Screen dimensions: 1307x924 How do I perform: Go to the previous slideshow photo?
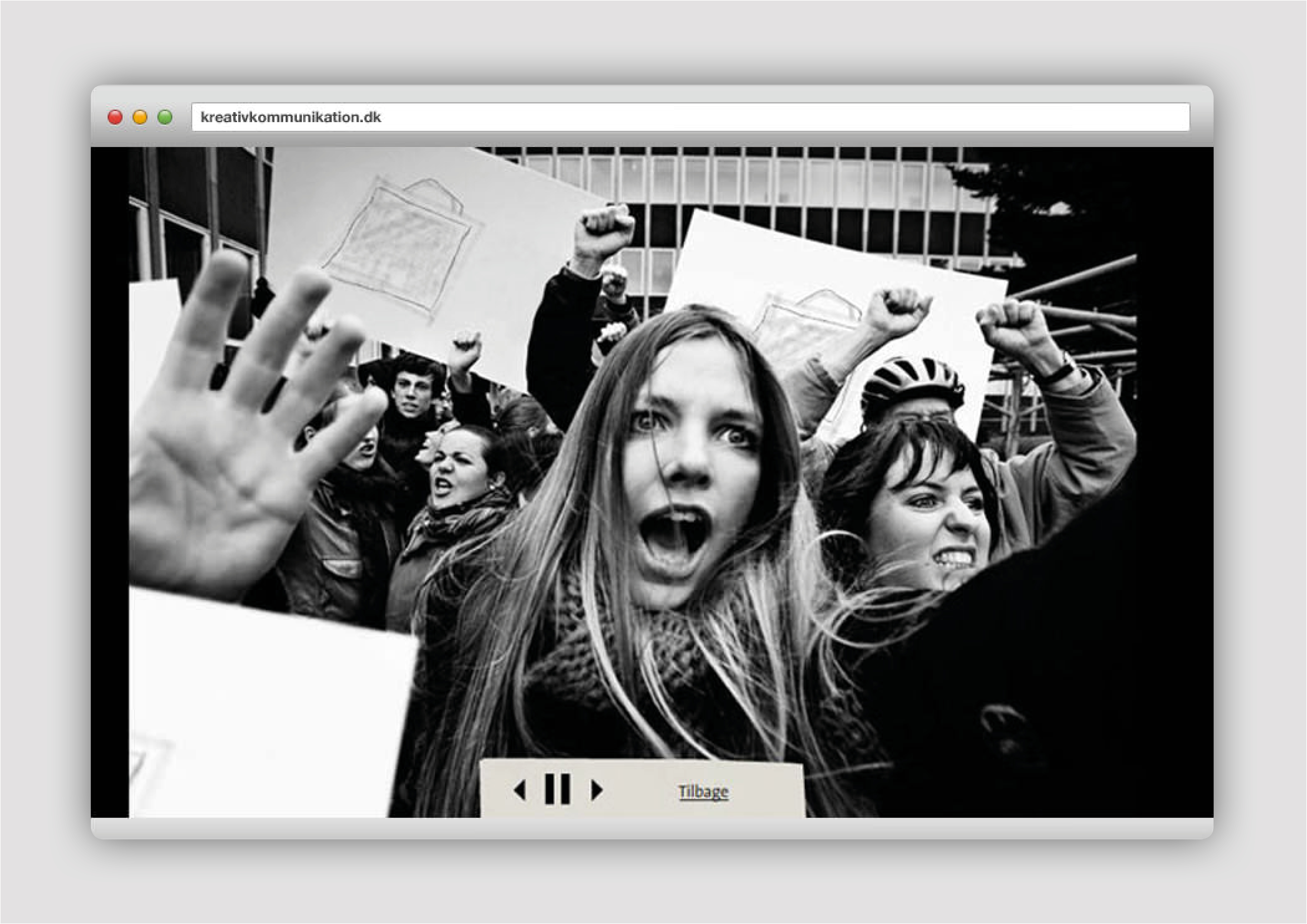pos(519,790)
